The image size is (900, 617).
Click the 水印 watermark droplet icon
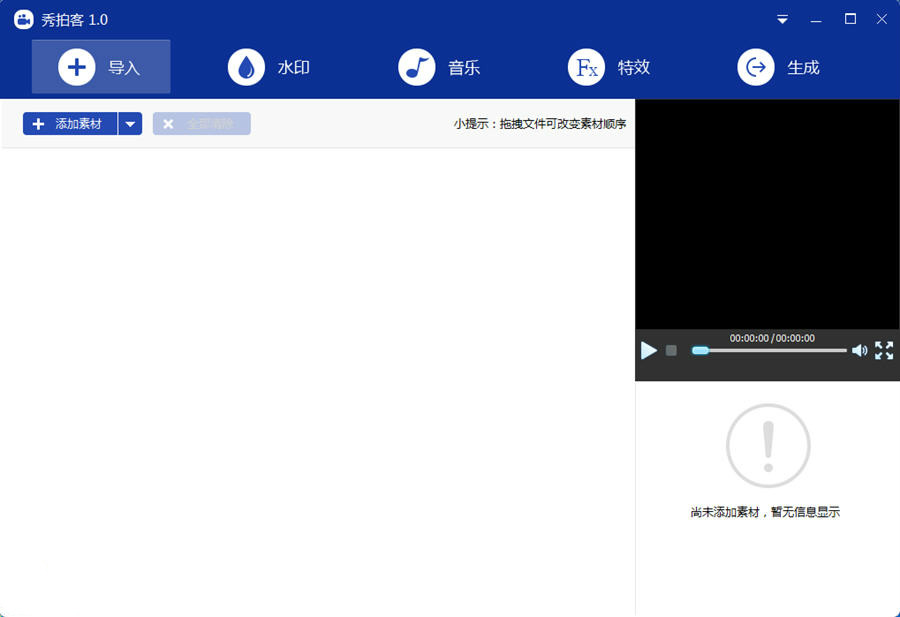point(247,67)
